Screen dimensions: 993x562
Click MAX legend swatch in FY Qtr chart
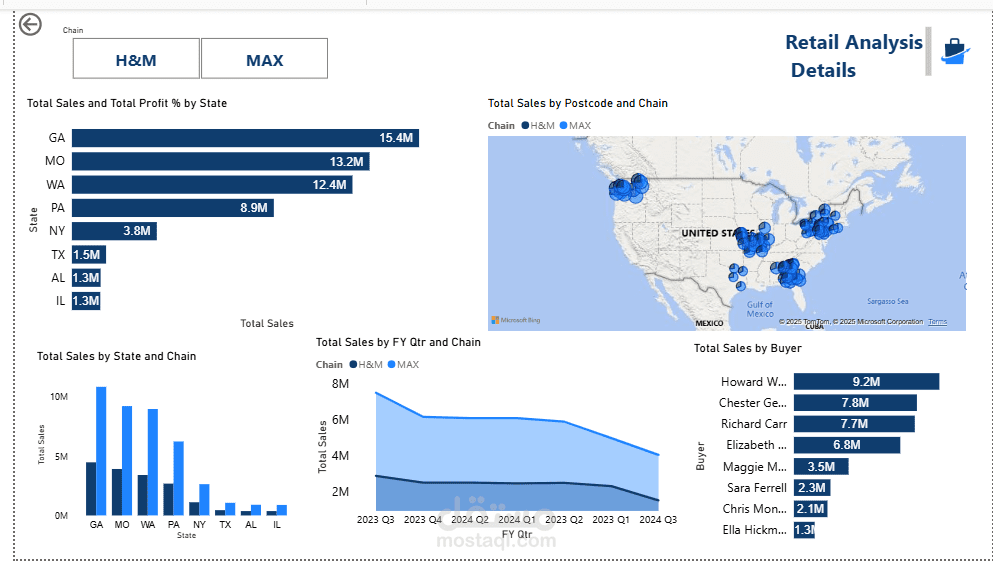click(x=391, y=364)
